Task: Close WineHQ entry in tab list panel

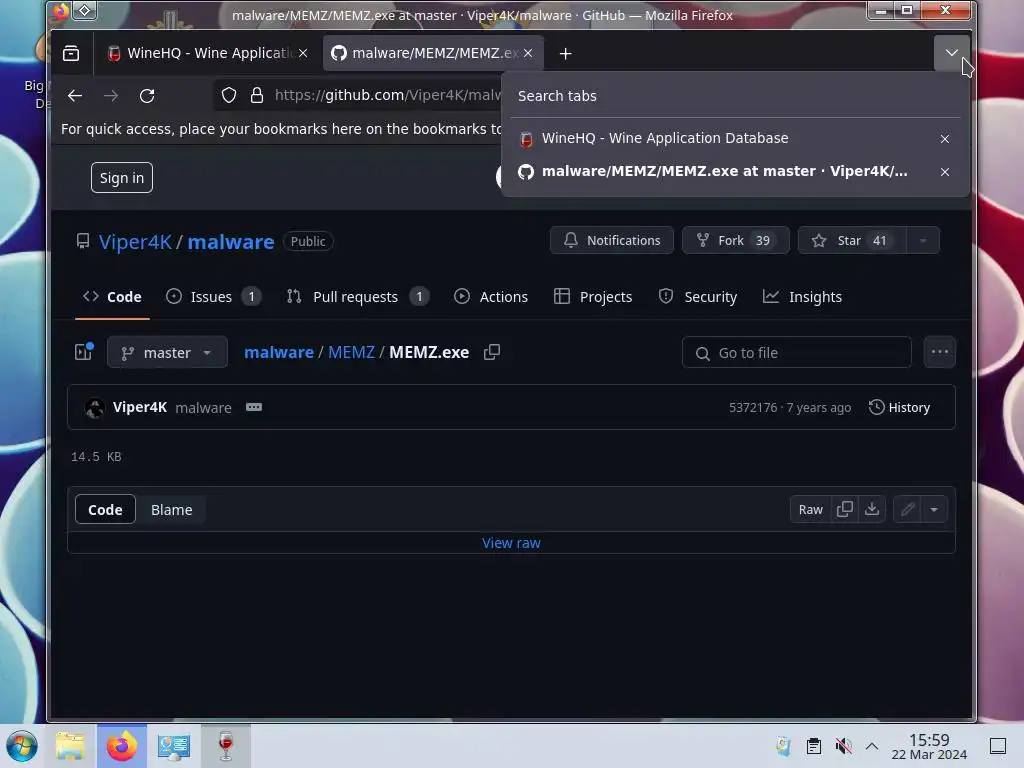Action: click(x=944, y=139)
